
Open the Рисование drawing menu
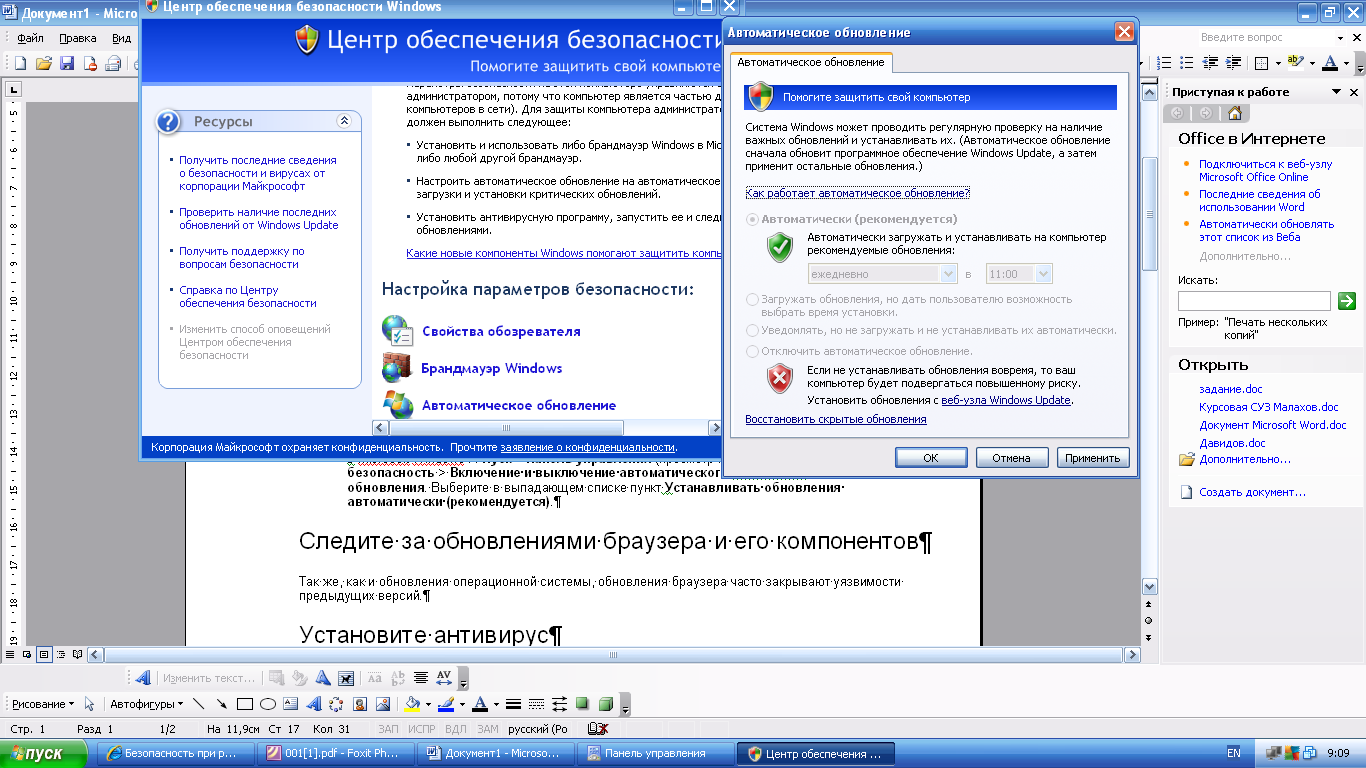[x=42, y=704]
